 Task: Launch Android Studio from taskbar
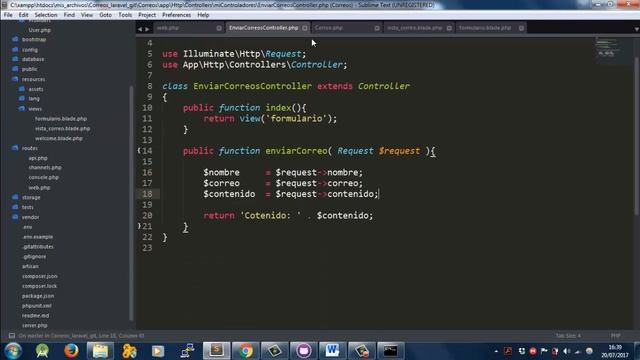[x=42, y=351]
